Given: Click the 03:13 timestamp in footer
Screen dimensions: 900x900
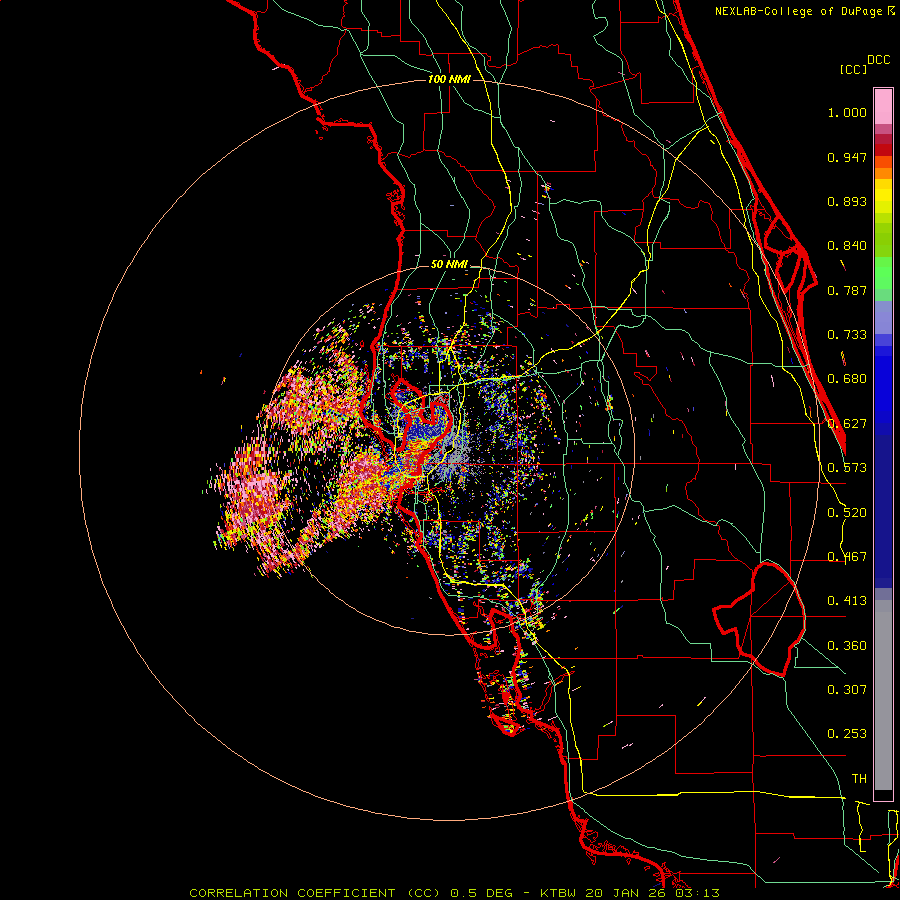Looking at the screenshot, I should click(x=697, y=893).
